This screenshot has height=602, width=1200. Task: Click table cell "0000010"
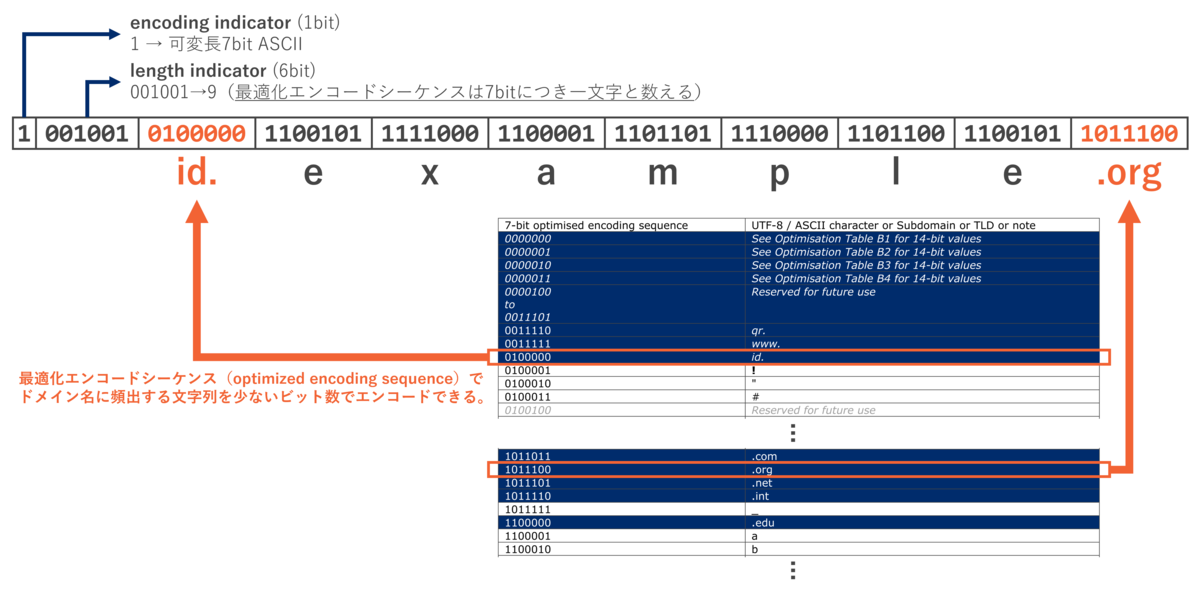(x=526, y=265)
